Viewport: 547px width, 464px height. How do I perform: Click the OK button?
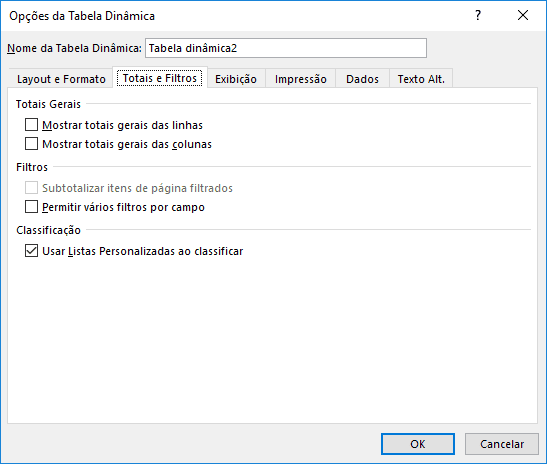(418, 444)
